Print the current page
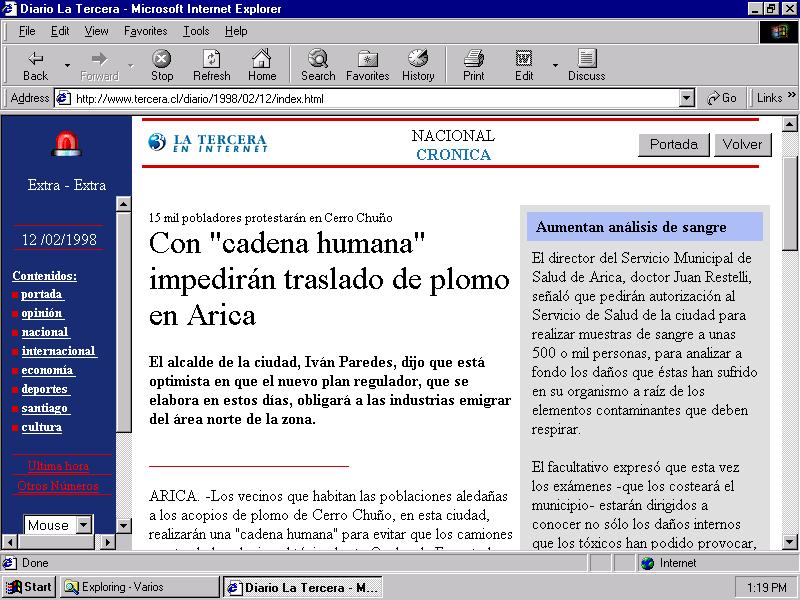The width and height of the screenshot is (800, 600). point(473,66)
